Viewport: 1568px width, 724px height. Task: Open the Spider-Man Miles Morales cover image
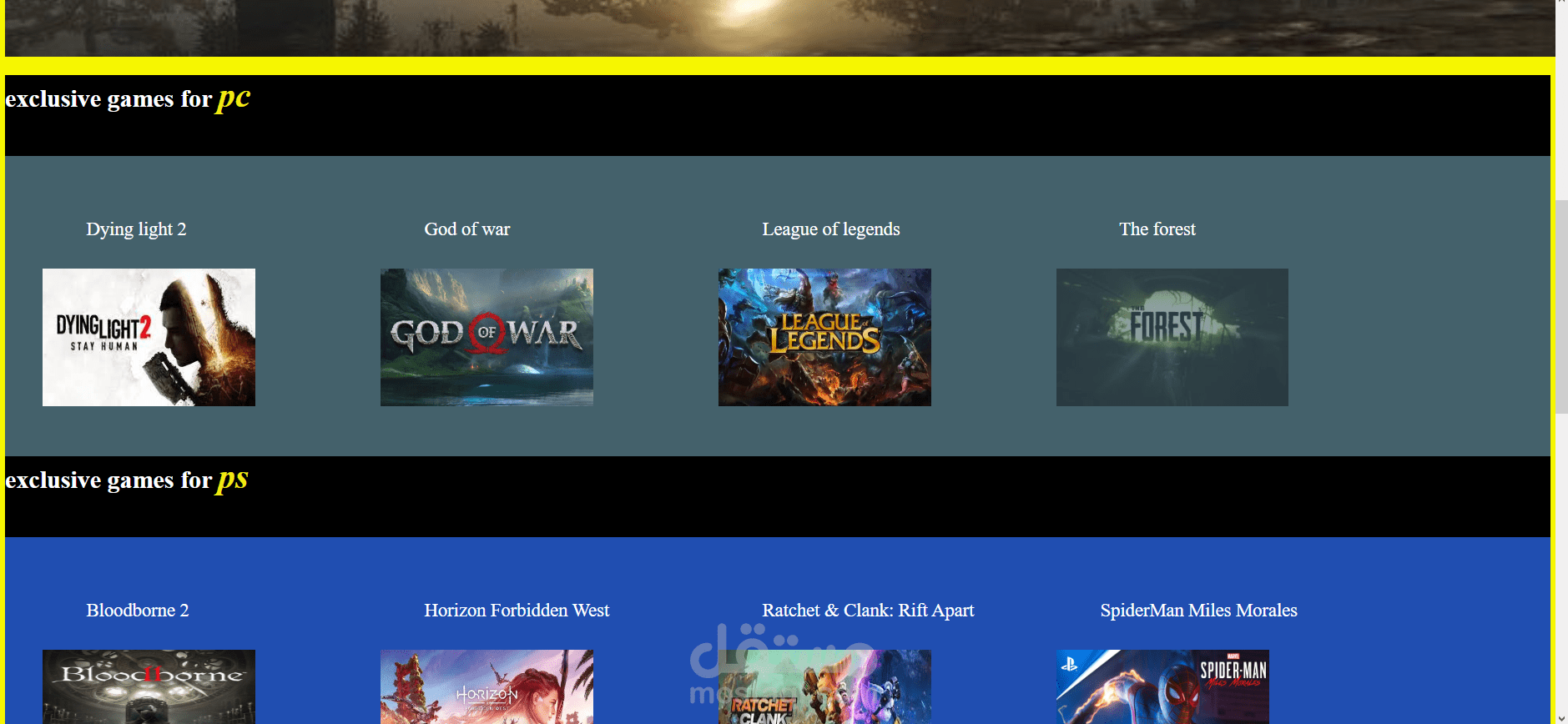click(x=1162, y=686)
